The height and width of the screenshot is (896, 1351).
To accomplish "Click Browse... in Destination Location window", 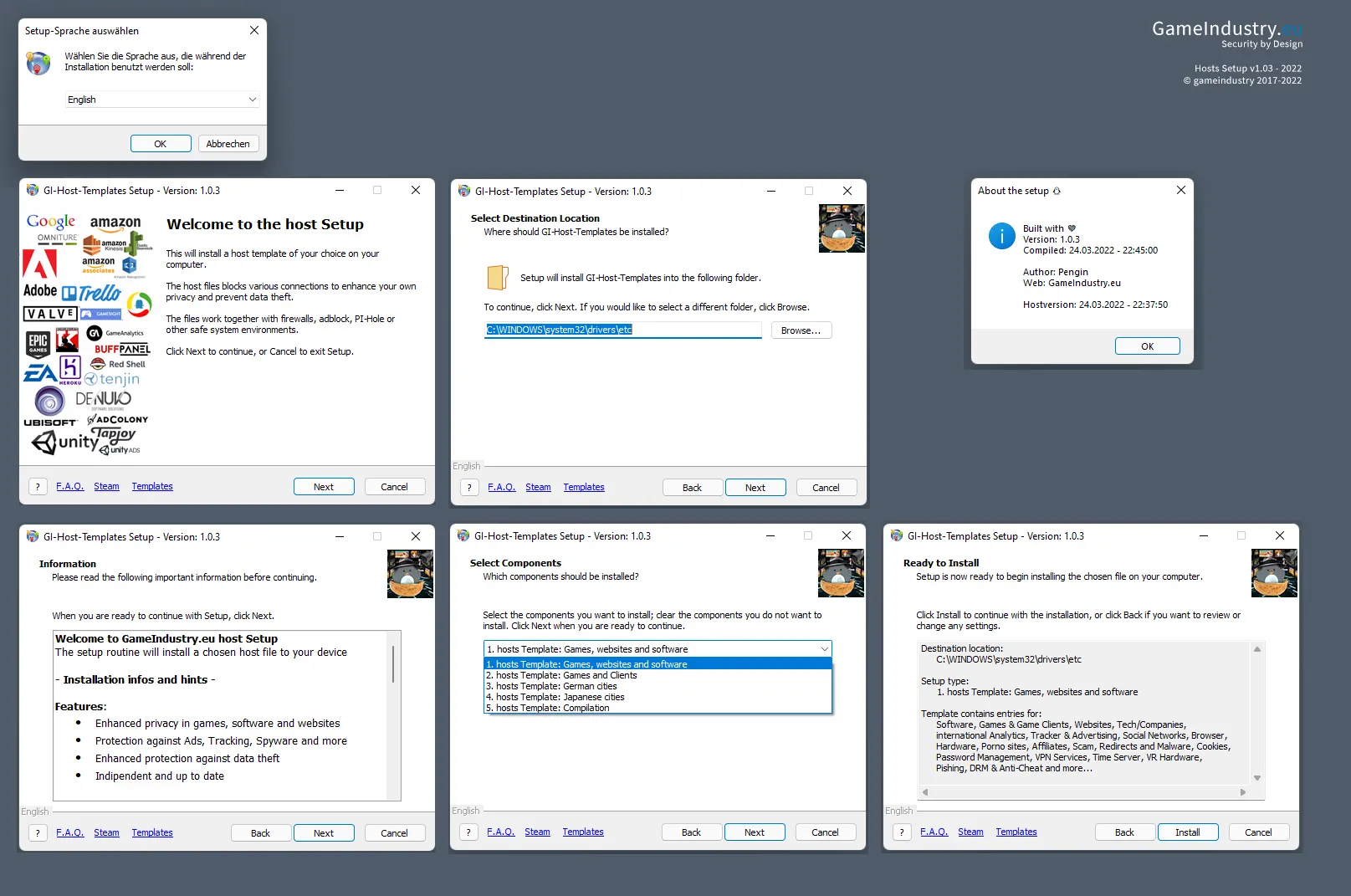I will (801, 330).
